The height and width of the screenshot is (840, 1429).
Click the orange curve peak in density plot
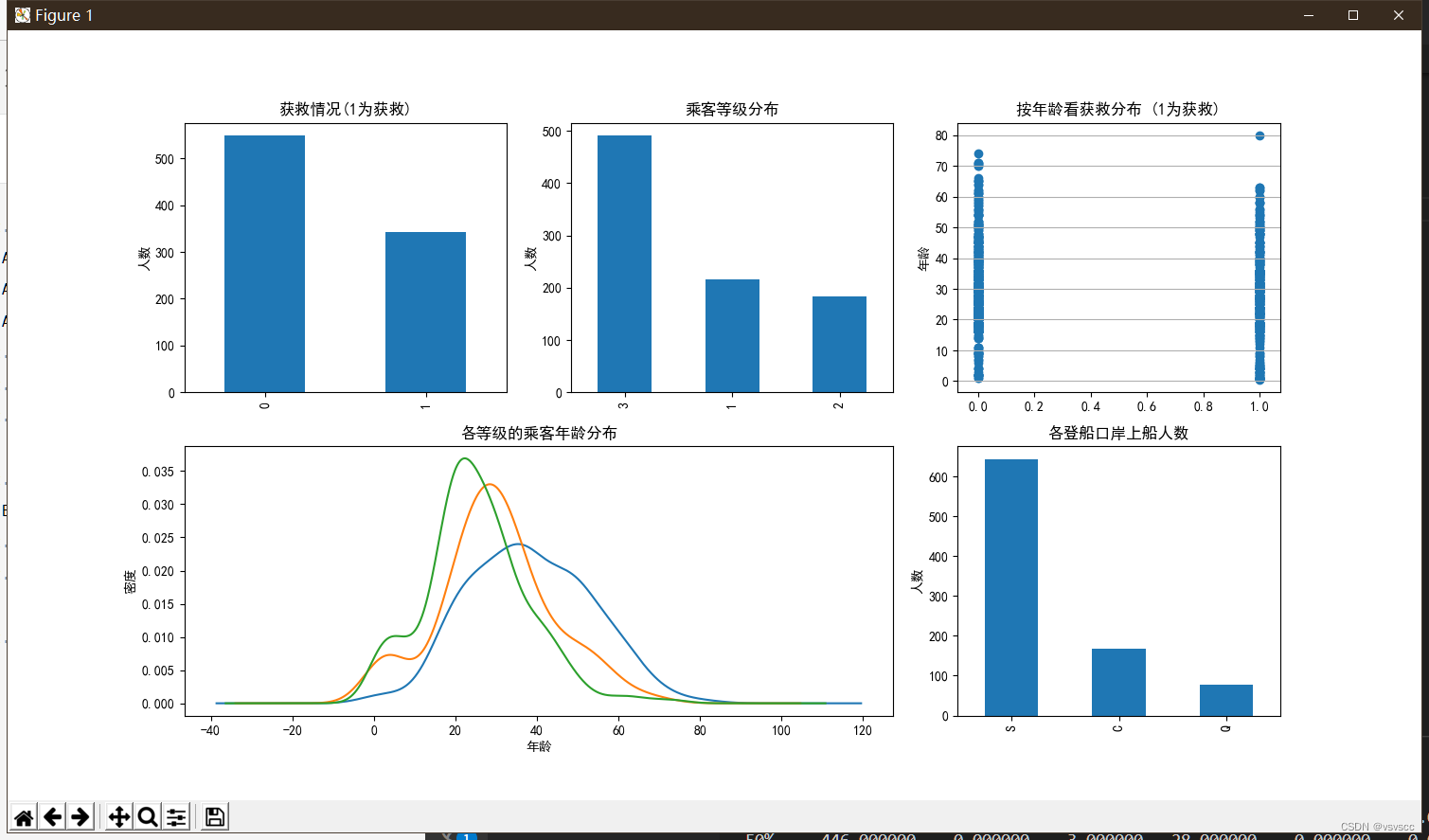tap(490, 484)
